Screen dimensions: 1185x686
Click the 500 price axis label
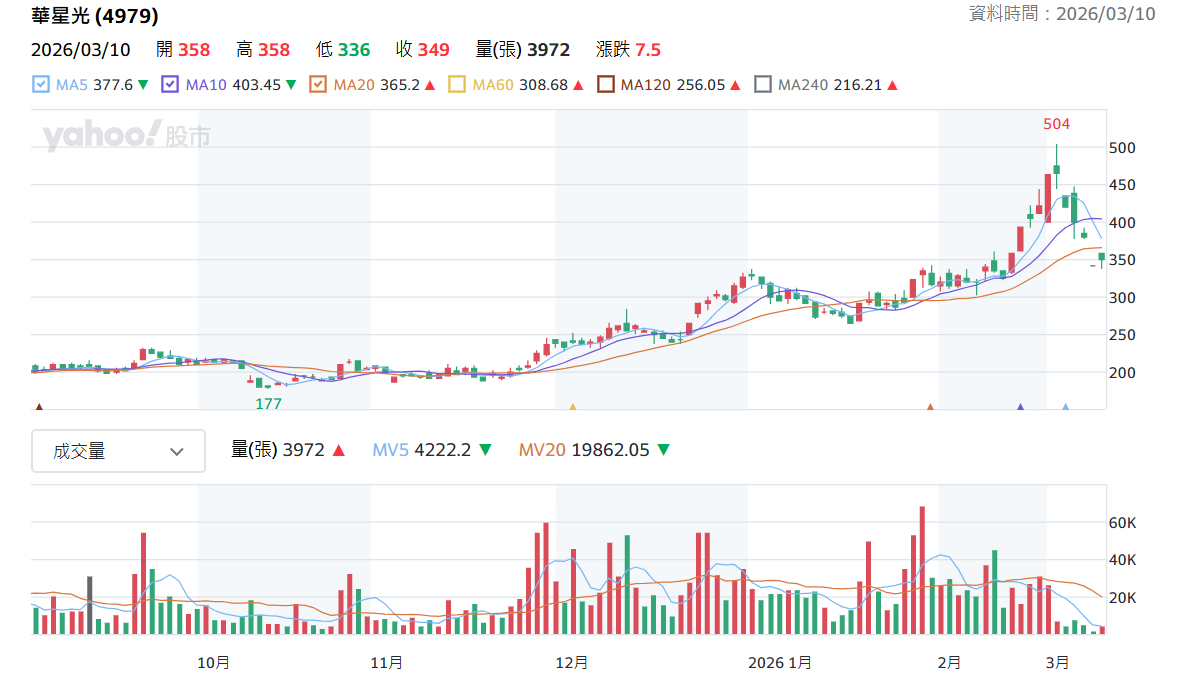[x=1122, y=148]
